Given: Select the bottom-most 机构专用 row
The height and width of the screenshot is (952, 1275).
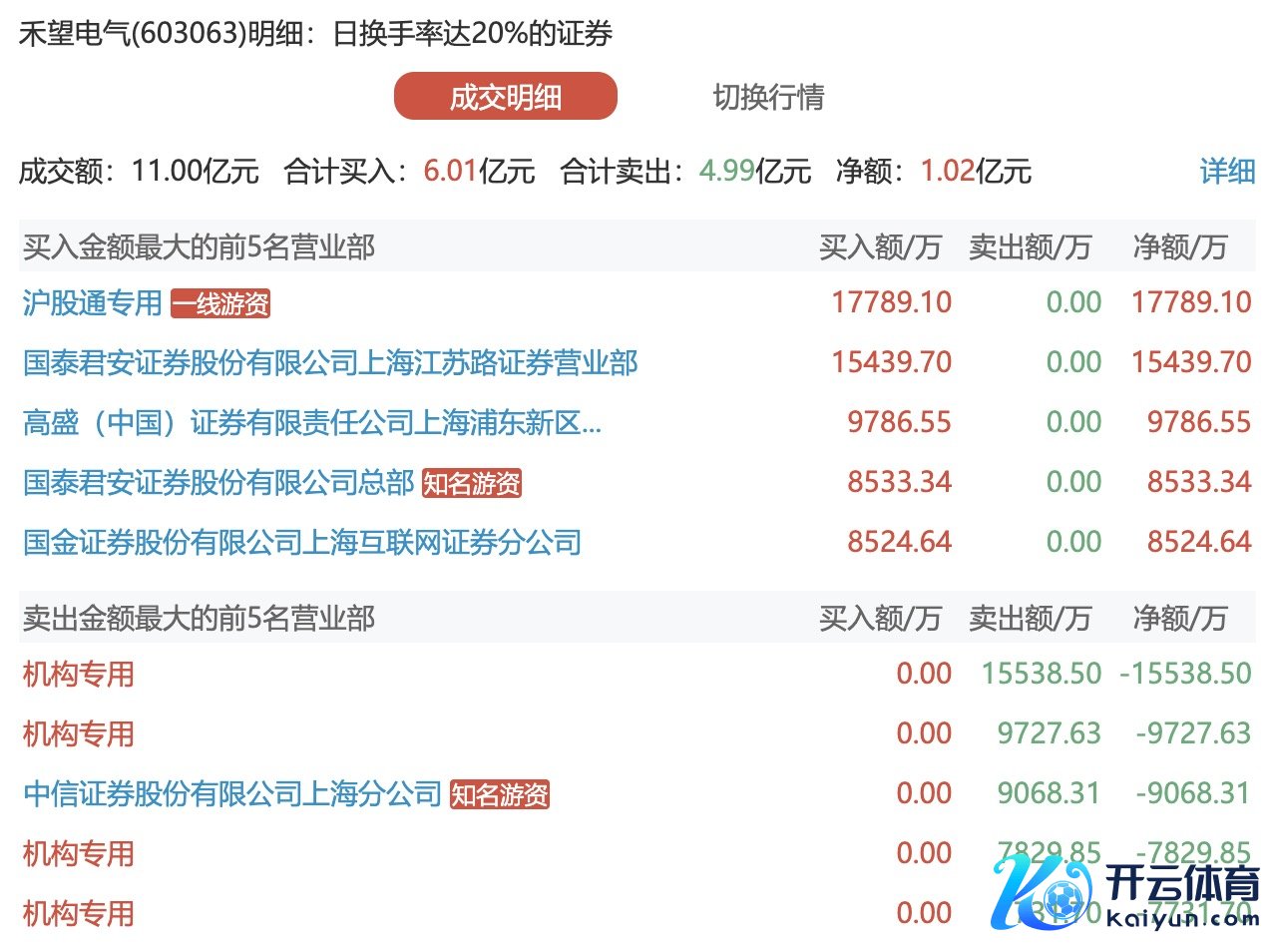Looking at the screenshot, I should (79, 913).
